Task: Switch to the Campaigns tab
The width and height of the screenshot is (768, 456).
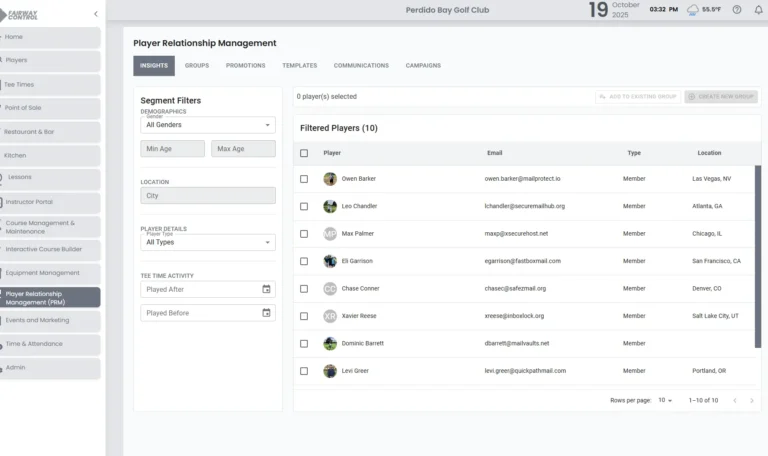Action: [423, 66]
